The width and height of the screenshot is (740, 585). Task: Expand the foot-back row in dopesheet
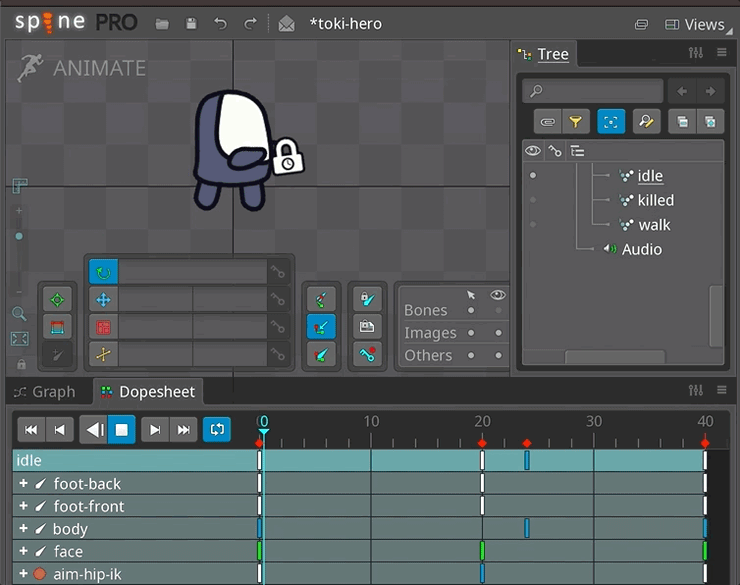(23, 484)
